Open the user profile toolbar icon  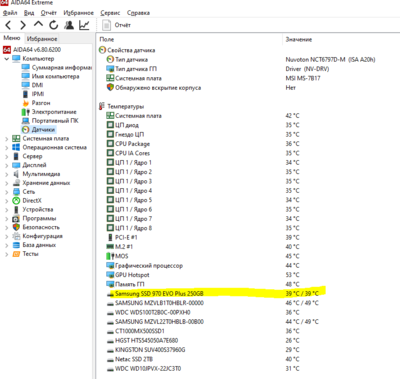click(x=69, y=25)
